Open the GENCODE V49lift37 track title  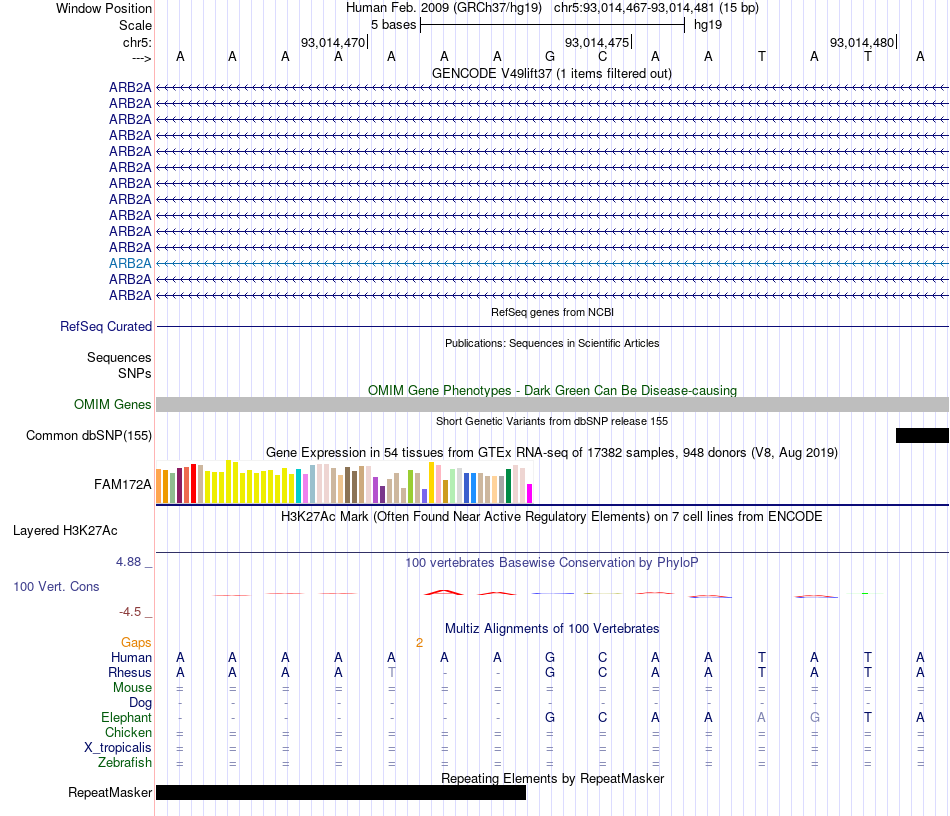tap(551, 74)
